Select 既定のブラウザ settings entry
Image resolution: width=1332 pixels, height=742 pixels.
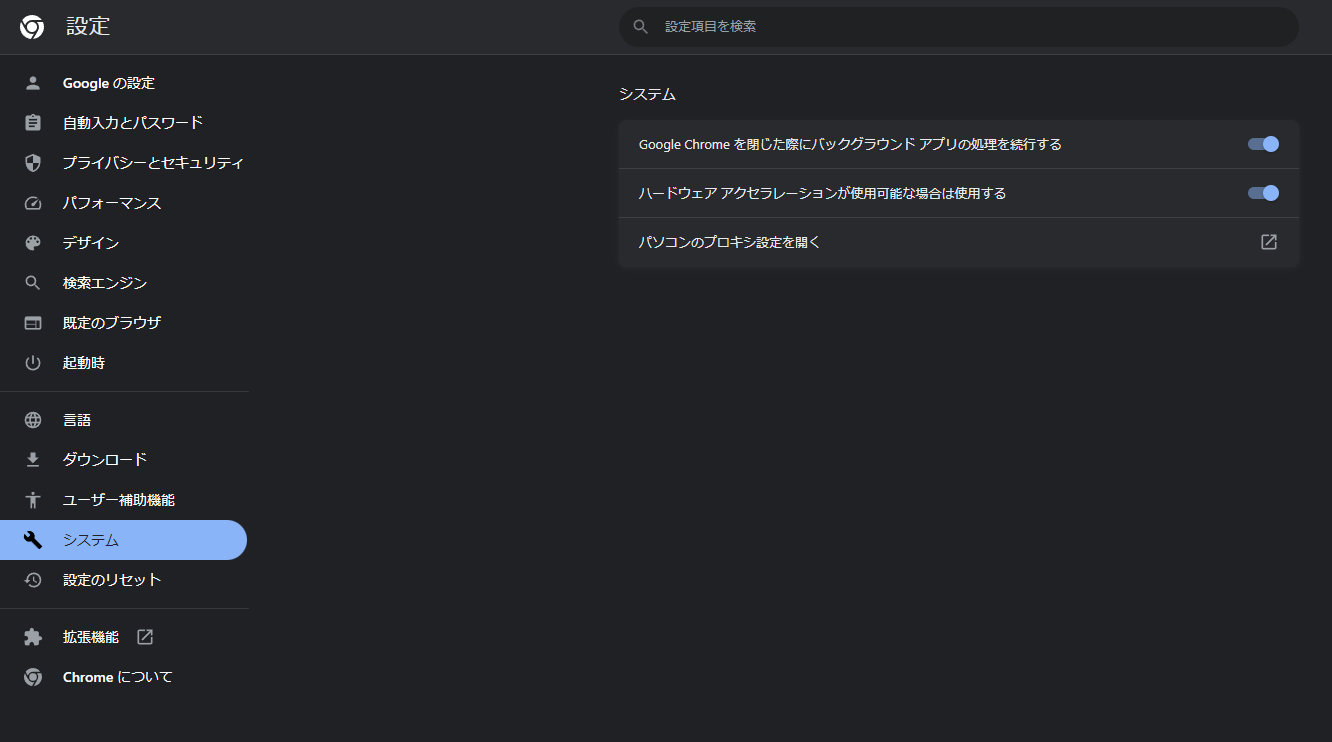coord(108,322)
